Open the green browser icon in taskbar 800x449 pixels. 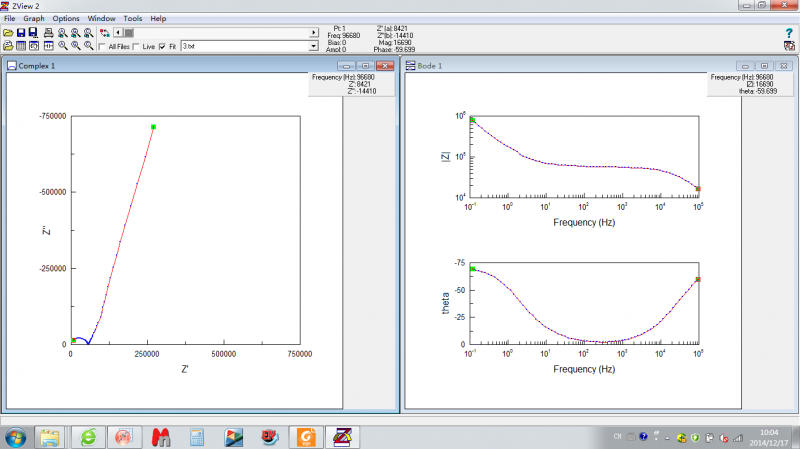[x=88, y=437]
